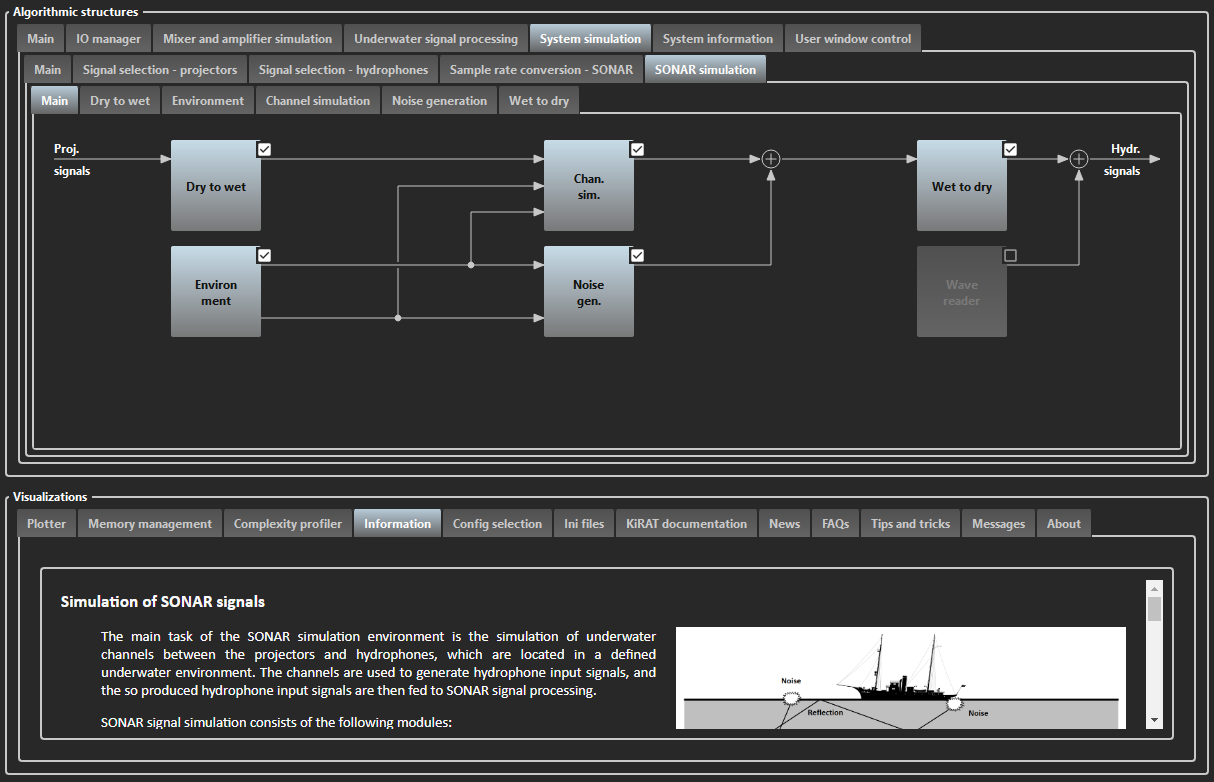Screen dimensions: 1214x782
Task: Open the System information tab
Action: [x=718, y=39]
